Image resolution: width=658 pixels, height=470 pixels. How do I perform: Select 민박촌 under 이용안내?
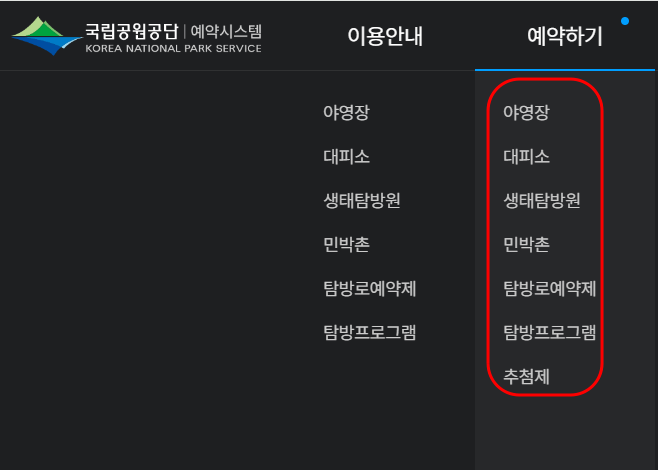[x=346, y=245]
